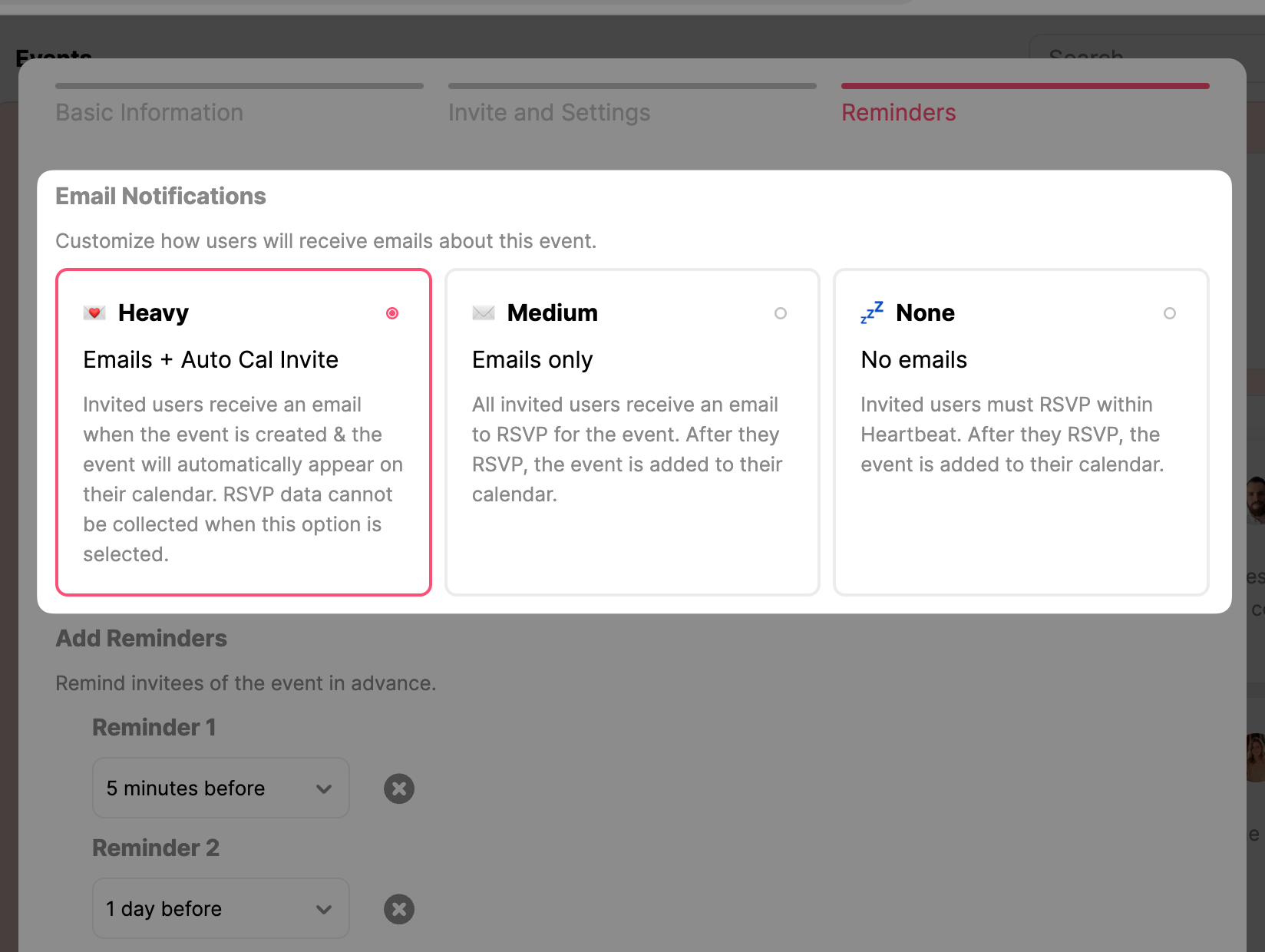Screen dimensions: 1265x952
Task: Expand the '1 day before' dropdown
Action: [207, 909]
